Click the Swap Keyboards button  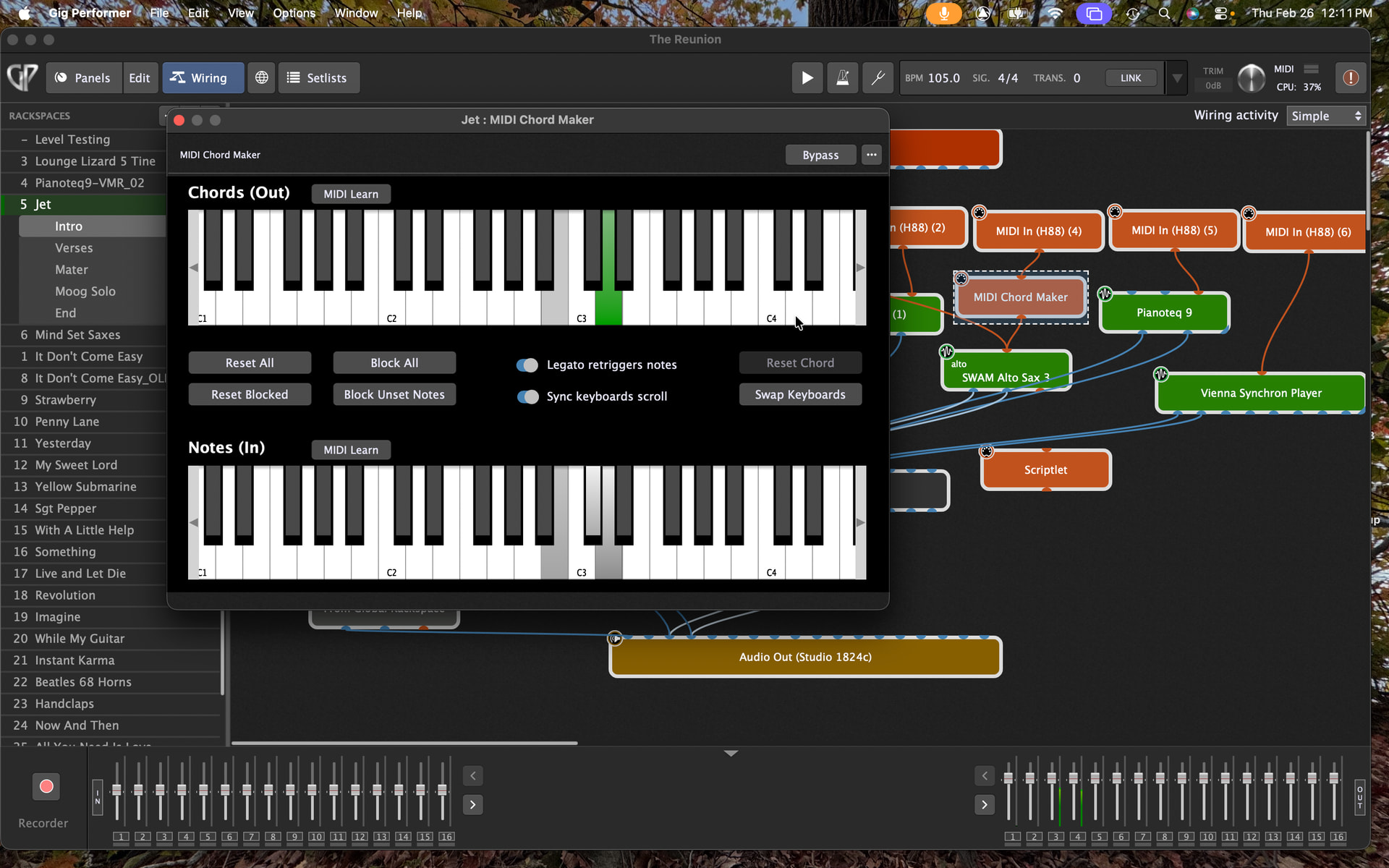click(x=800, y=395)
